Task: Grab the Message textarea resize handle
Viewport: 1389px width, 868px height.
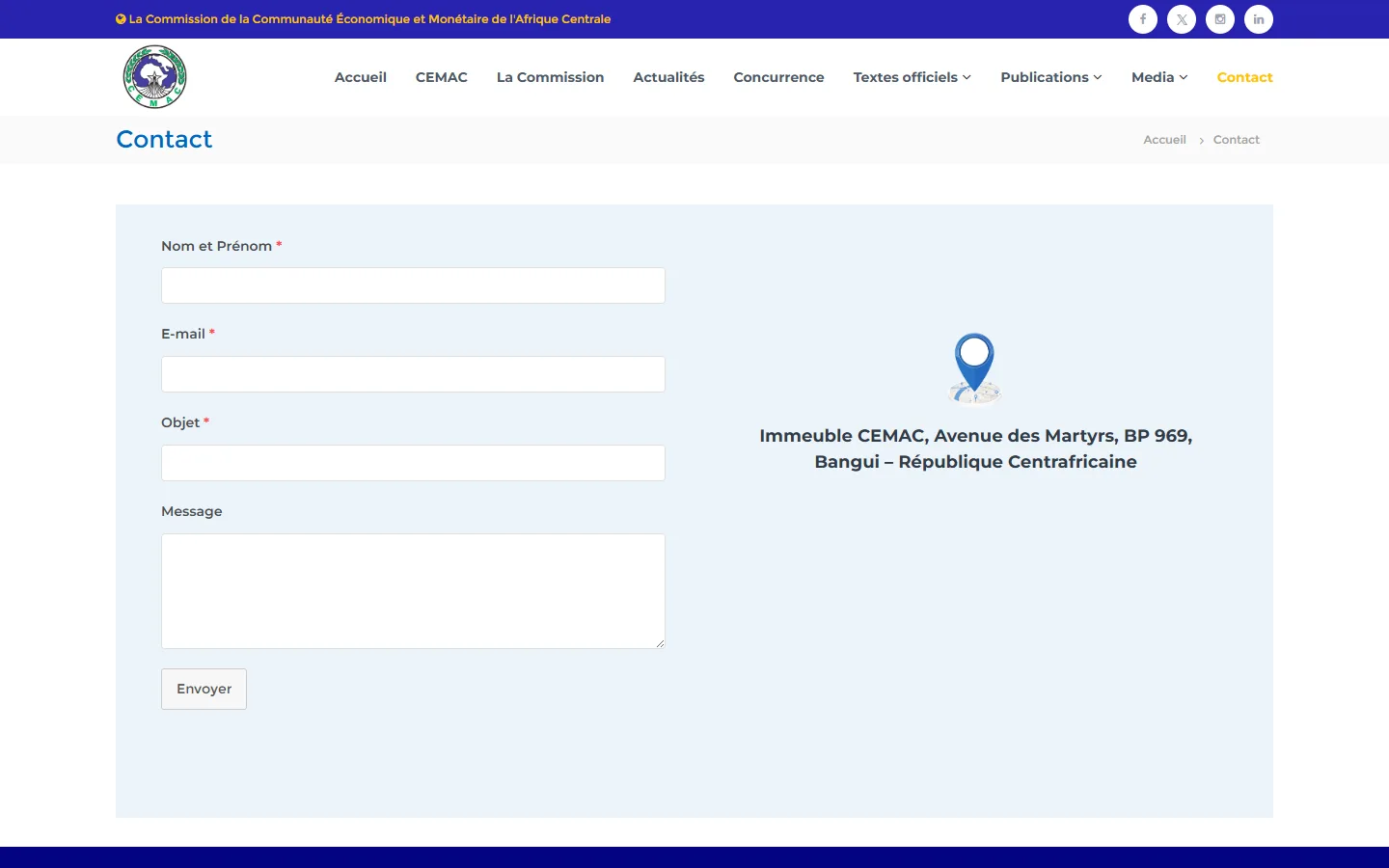Action: [660, 643]
